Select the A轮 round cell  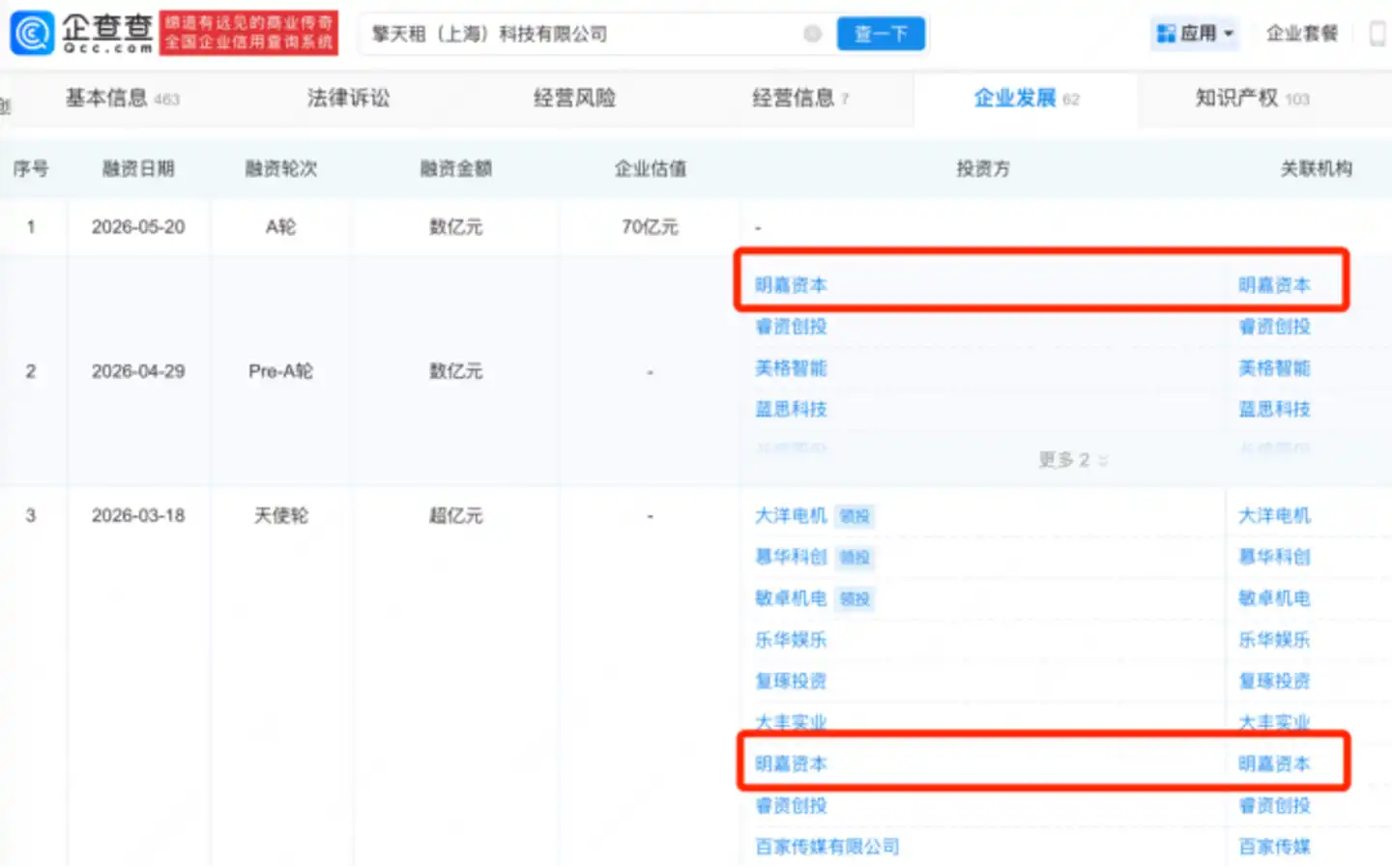pyautogui.click(x=280, y=227)
